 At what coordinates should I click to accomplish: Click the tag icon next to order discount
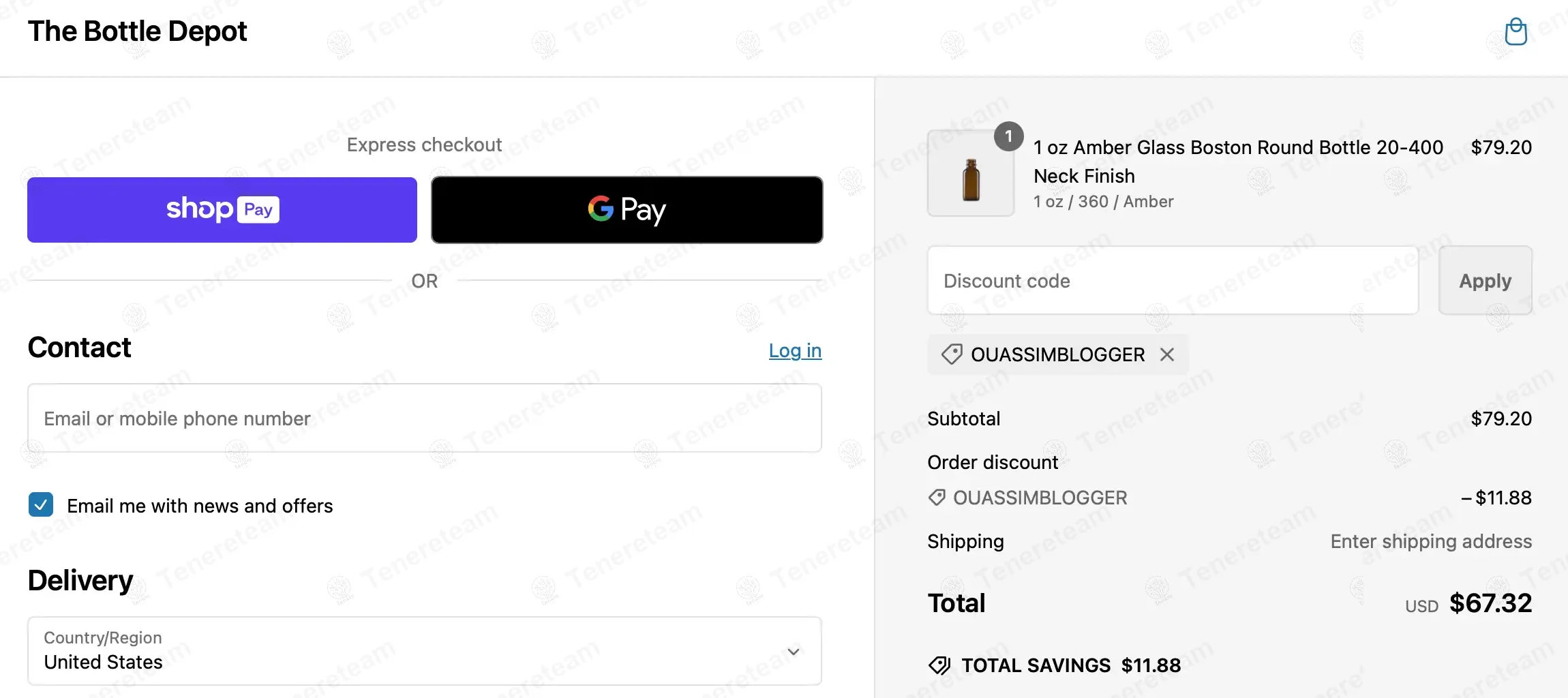(x=937, y=498)
